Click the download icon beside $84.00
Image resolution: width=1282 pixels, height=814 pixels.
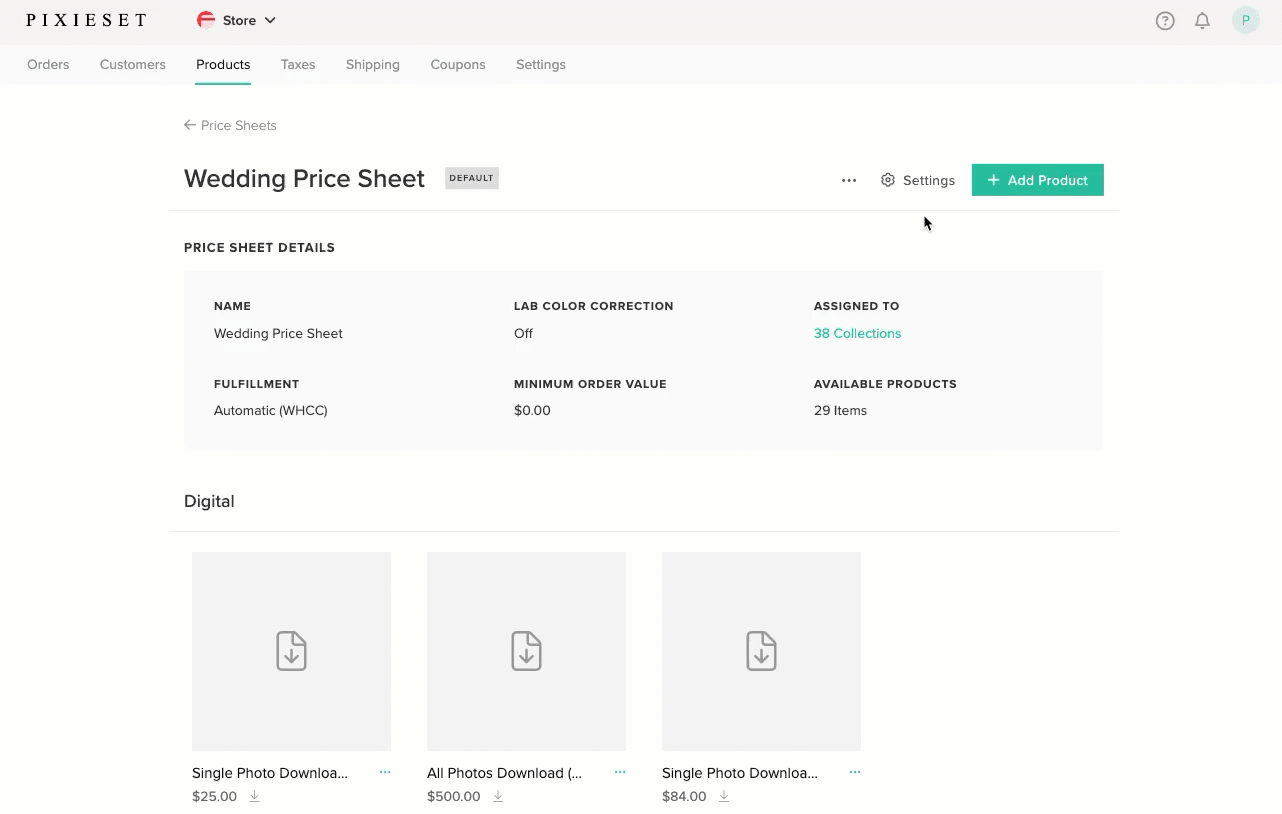pyautogui.click(x=724, y=796)
